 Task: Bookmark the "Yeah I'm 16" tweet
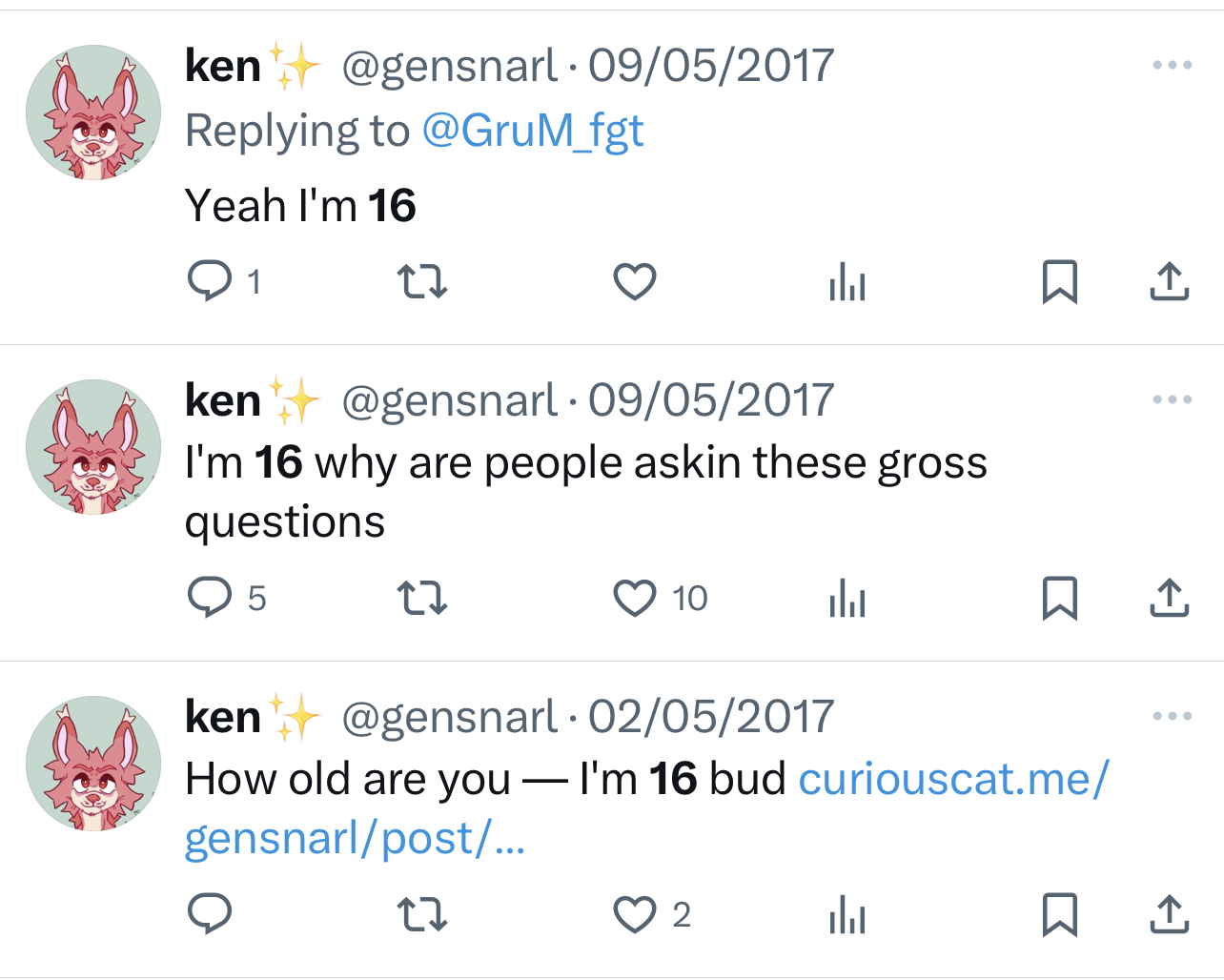pyautogui.click(x=1059, y=281)
